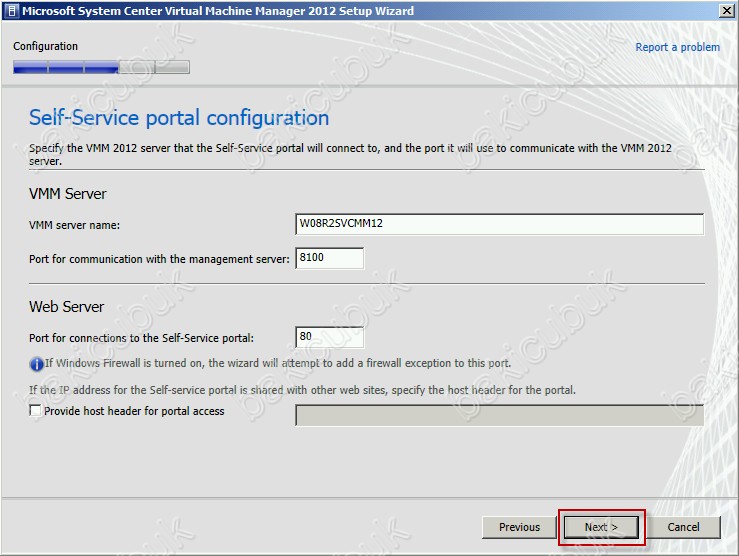Viewport: 739px width, 556px height.
Task: Click the disabled host header text box
Action: (x=499, y=415)
